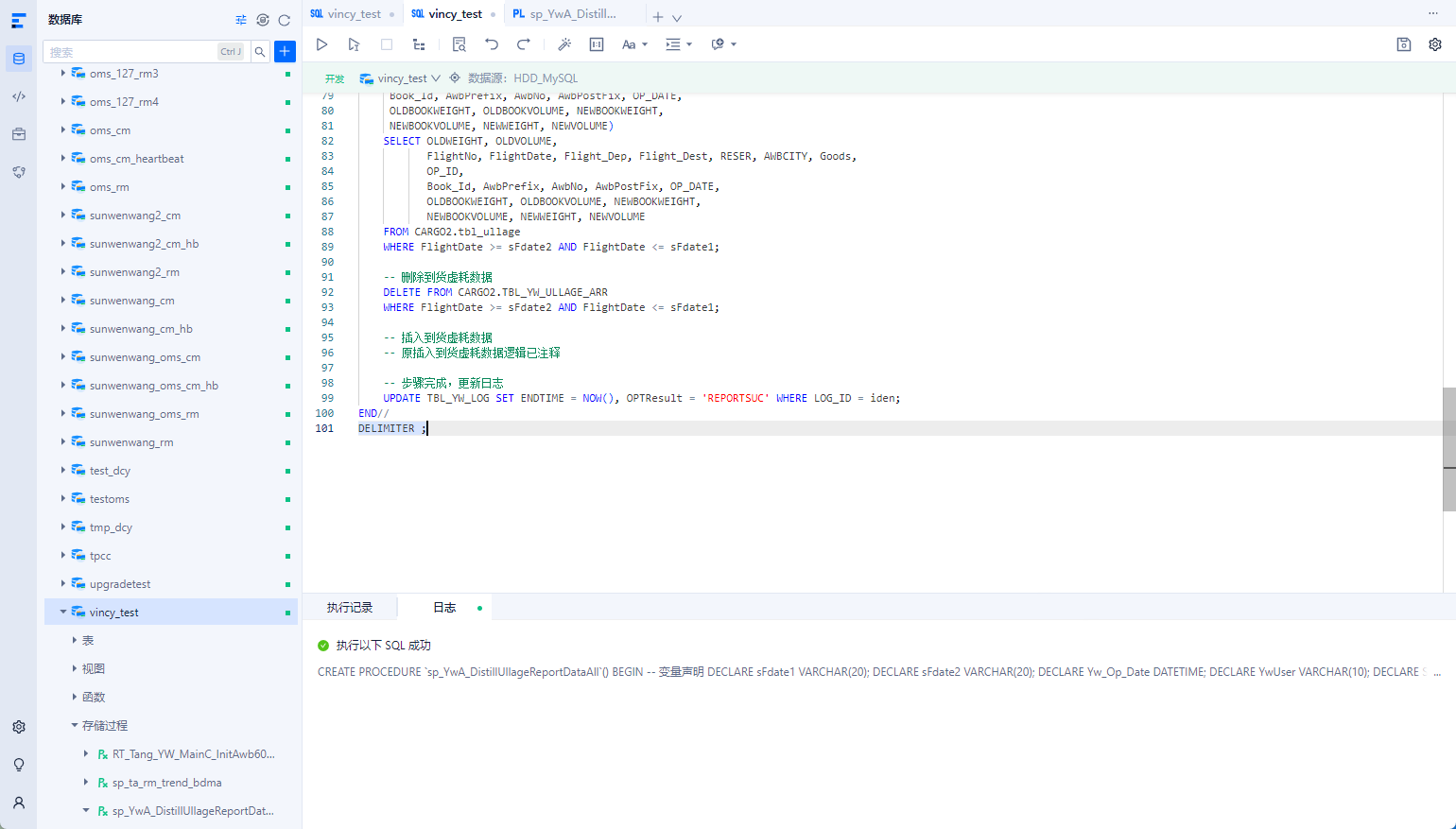Click the magnifier search button
This screenshot has height=829, width=1456.
click(x=260, y=52)
